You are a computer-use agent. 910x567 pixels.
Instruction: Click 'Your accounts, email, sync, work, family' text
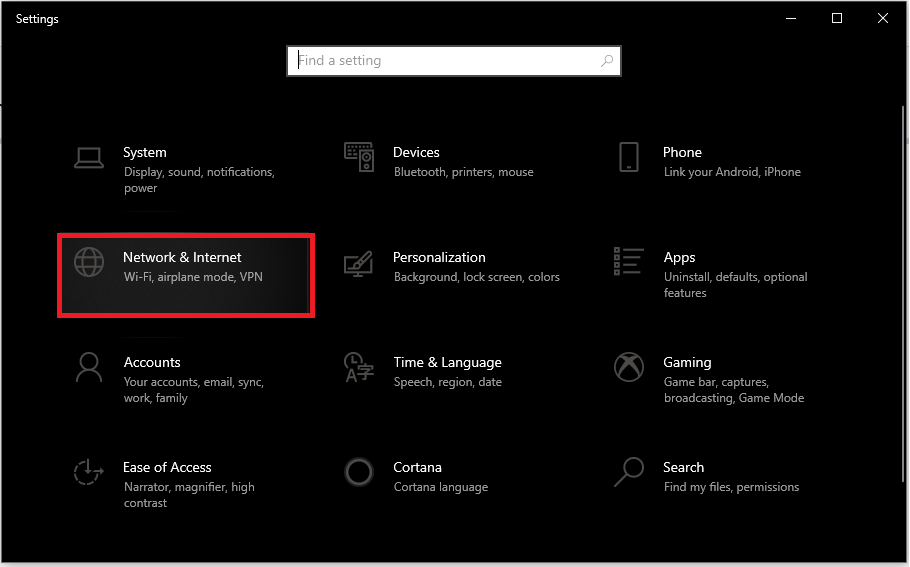(194, 390)
